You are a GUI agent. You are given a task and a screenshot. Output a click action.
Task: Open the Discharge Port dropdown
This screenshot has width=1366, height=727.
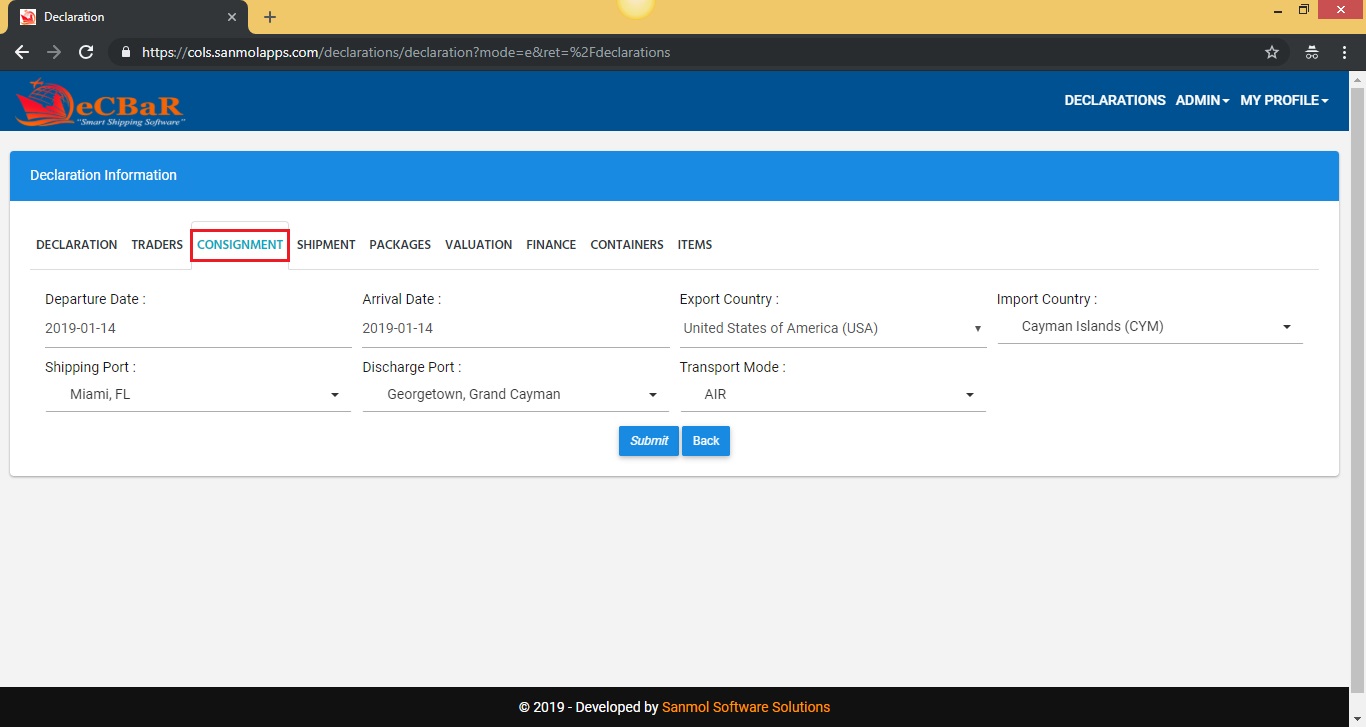click(516, 395)
